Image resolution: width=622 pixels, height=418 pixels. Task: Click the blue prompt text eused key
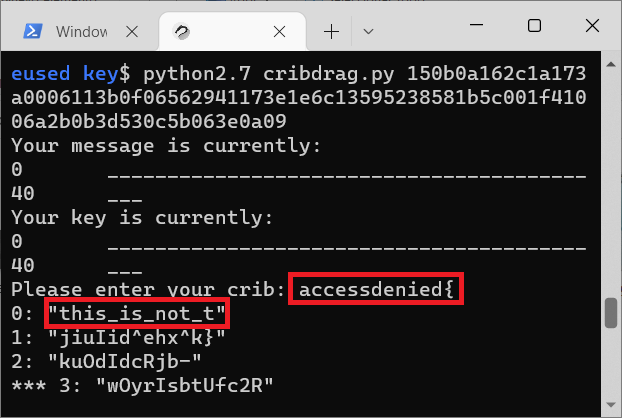[65, 74]
